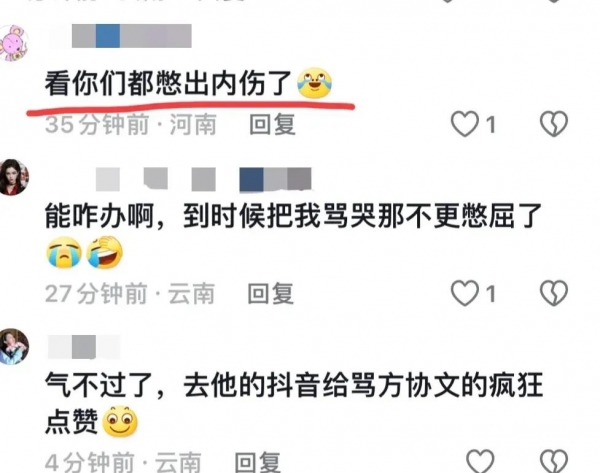Like the 河南 comment with the heart
600x473 pixels.
[x=465, y=124]
